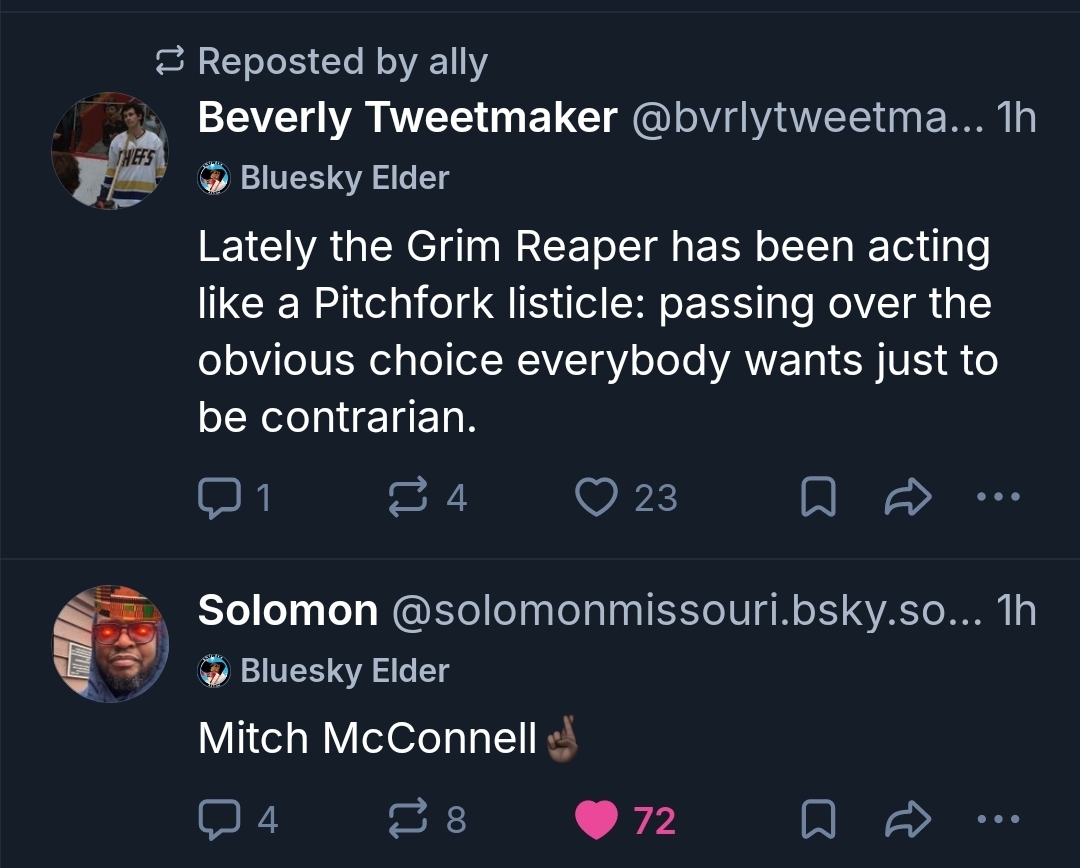The image size is (1080, 868).
Task: Open Solomon's profile avatar
Action: (x=110, y=643)
